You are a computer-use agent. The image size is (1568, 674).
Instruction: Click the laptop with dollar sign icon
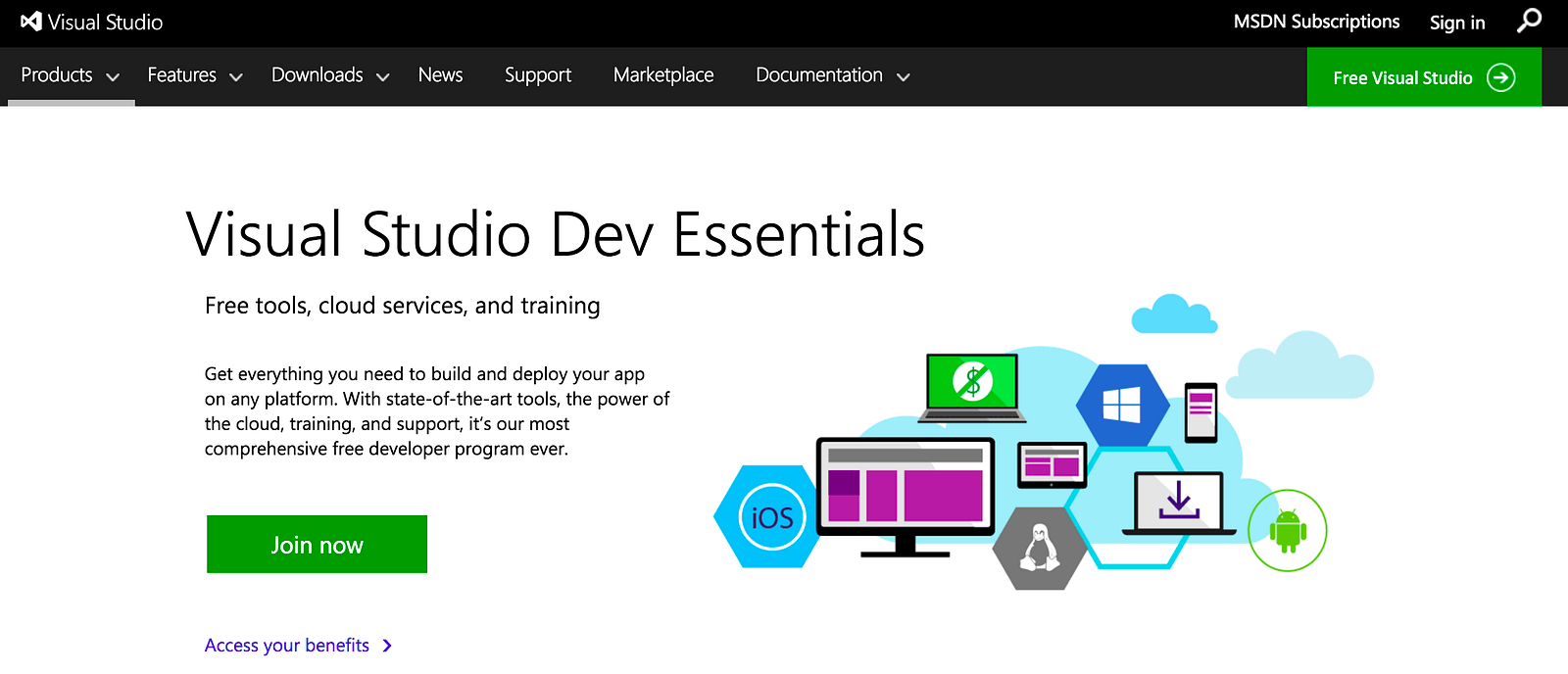(972, 388)
